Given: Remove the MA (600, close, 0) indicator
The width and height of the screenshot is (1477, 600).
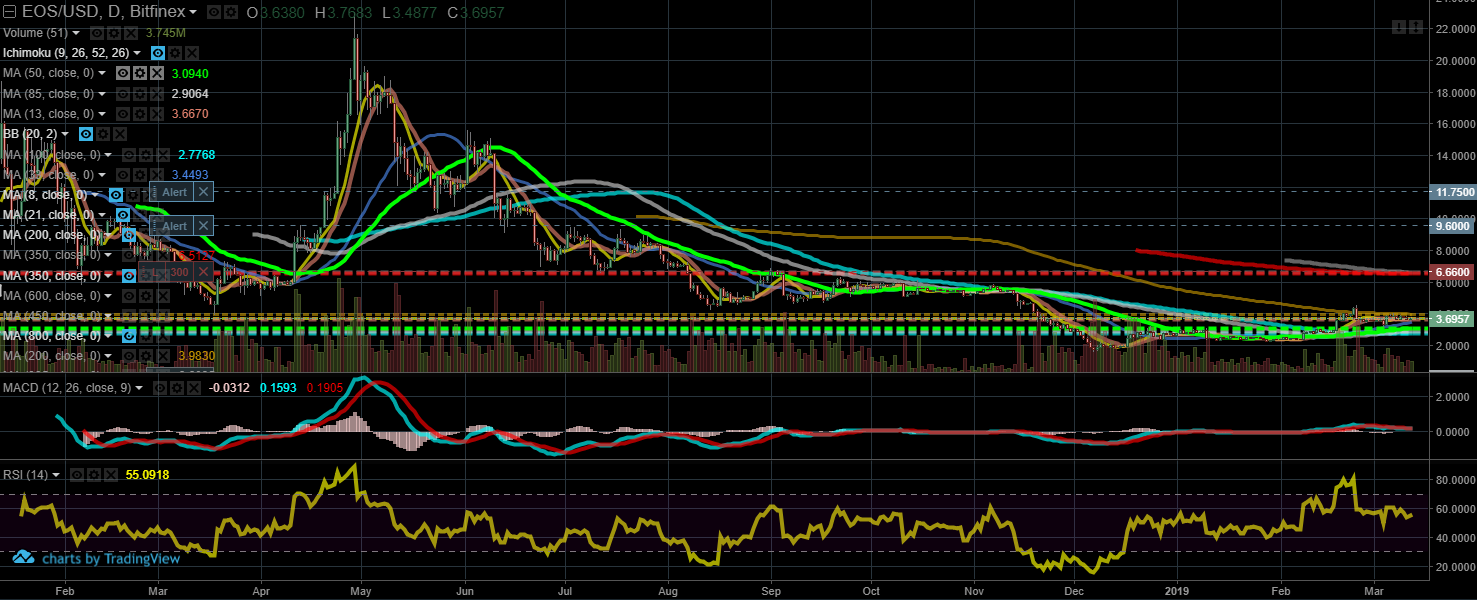Looking at the screenshot, I should (x=164, y=296).
